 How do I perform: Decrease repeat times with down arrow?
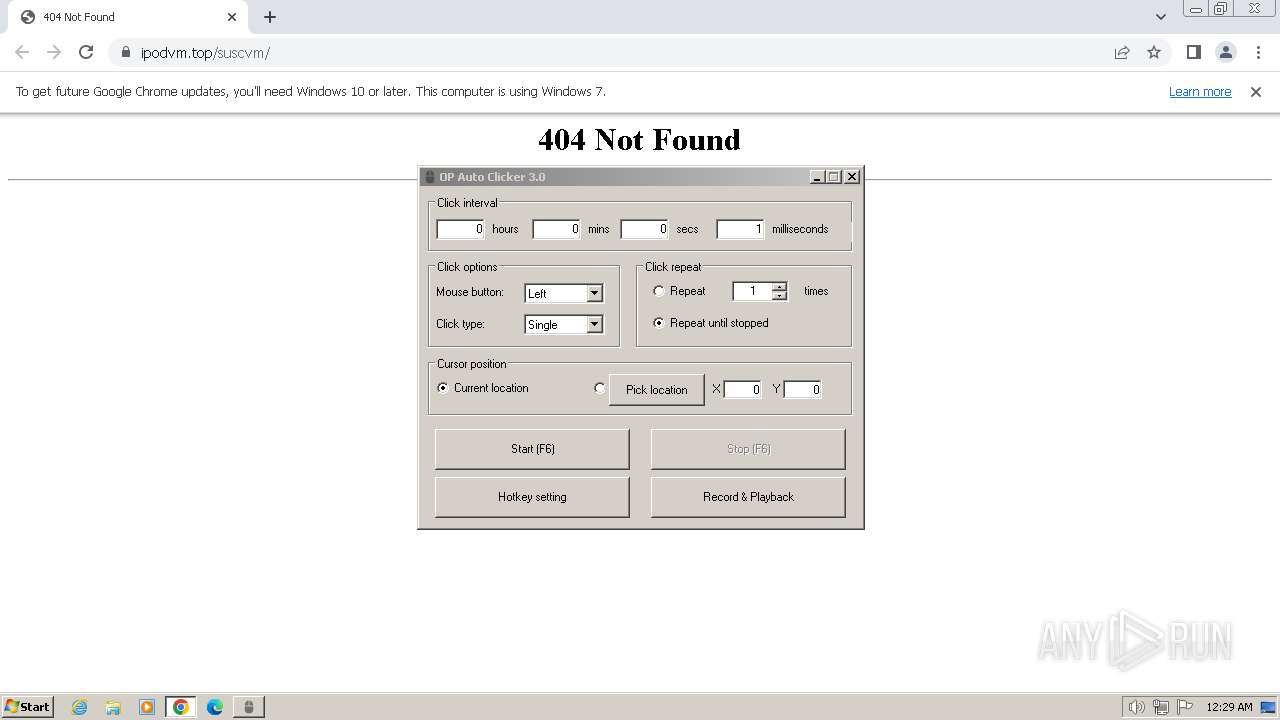coord(780,296)
